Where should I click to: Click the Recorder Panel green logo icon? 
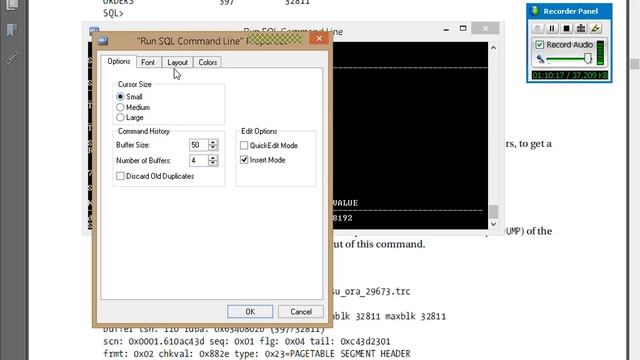tap(535, 11)
